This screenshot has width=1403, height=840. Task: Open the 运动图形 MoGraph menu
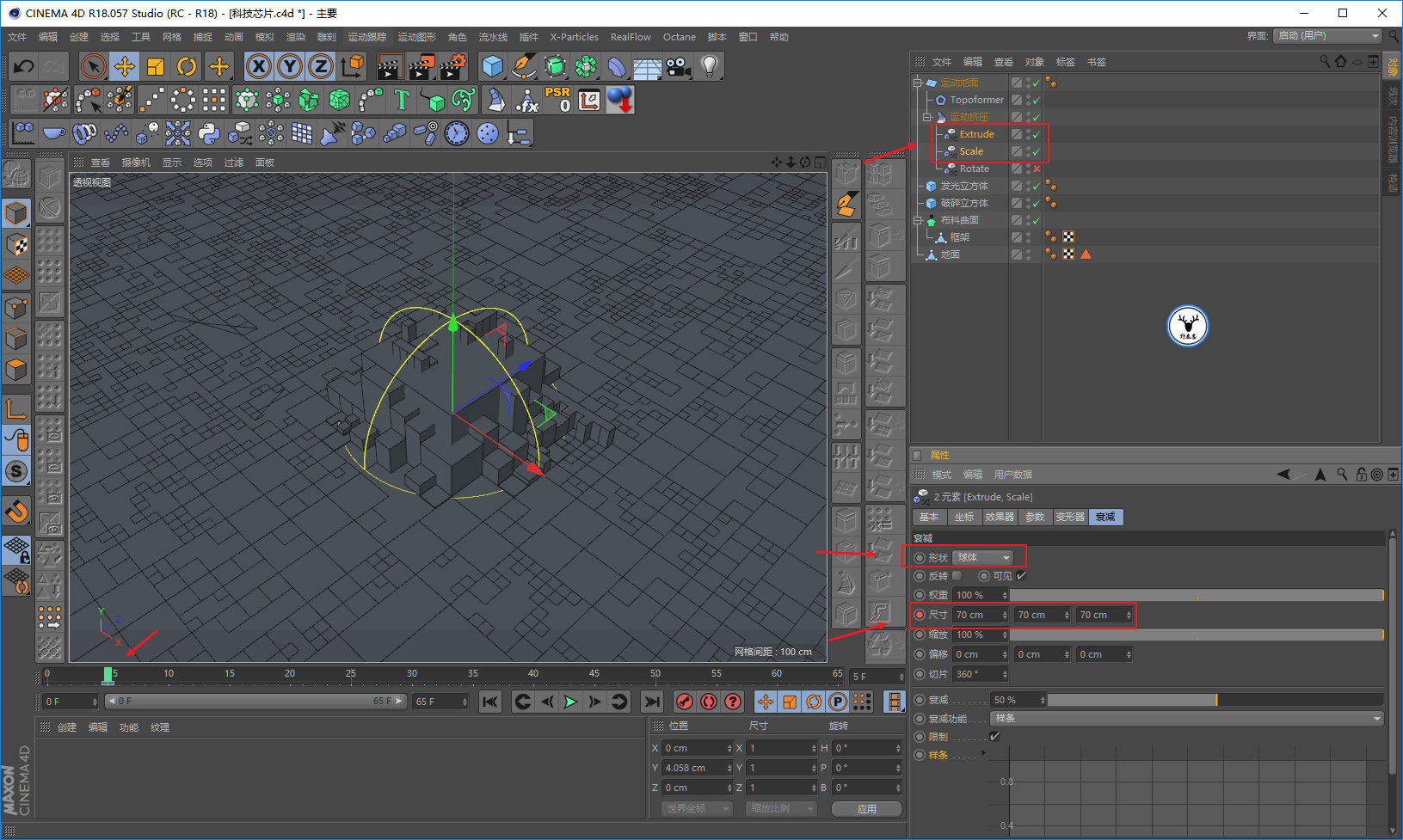416,37
